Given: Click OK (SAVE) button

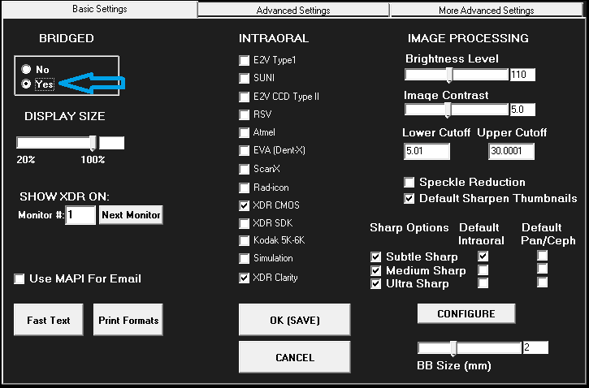Looking at the screenshot, I should (294, 320).
